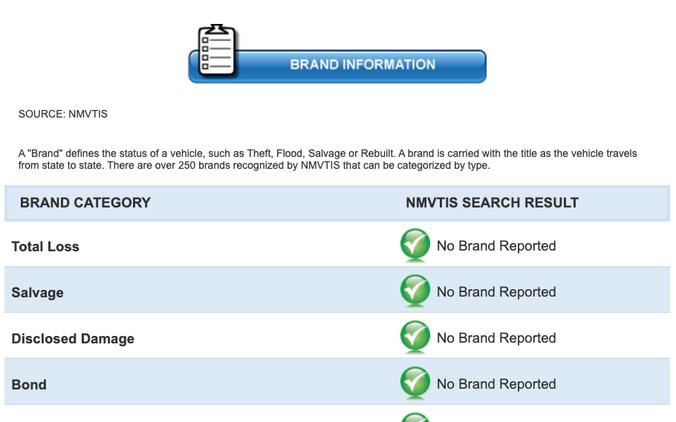The width and height of the screenshot is (676, 422).
Task: Click the green checkmark in Bond row
Action: [415, 383]
